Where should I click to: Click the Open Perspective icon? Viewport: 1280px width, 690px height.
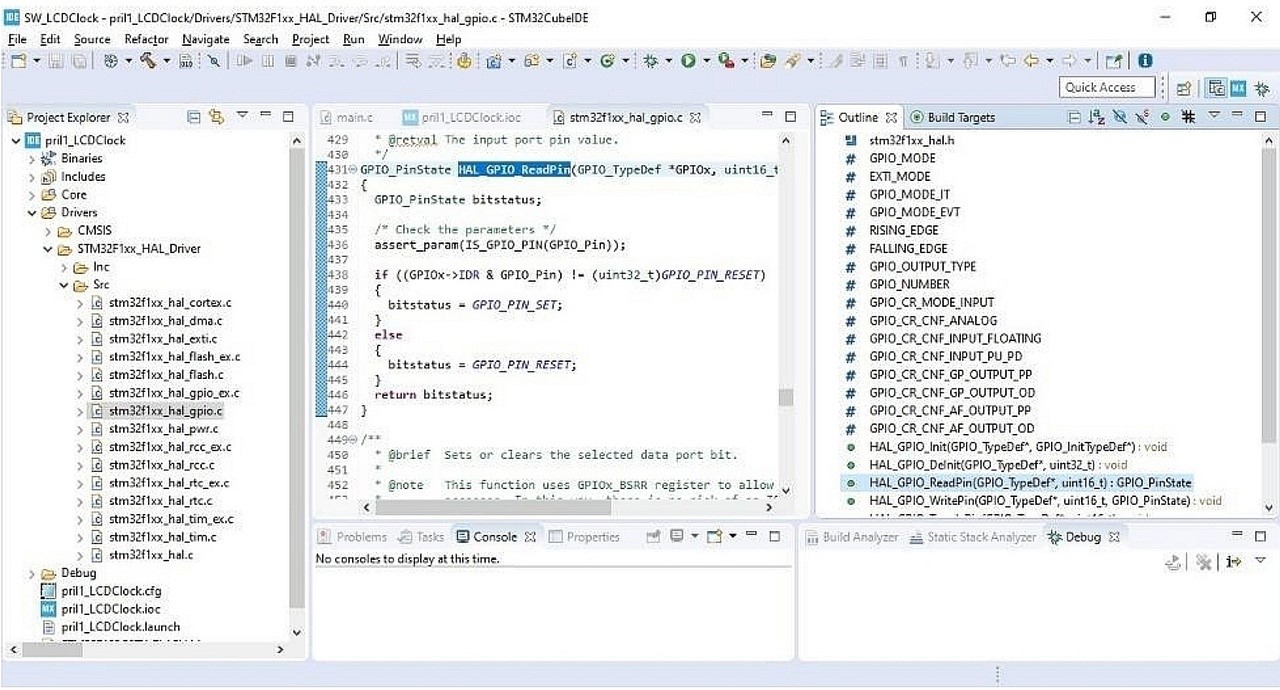(1183, 88)
